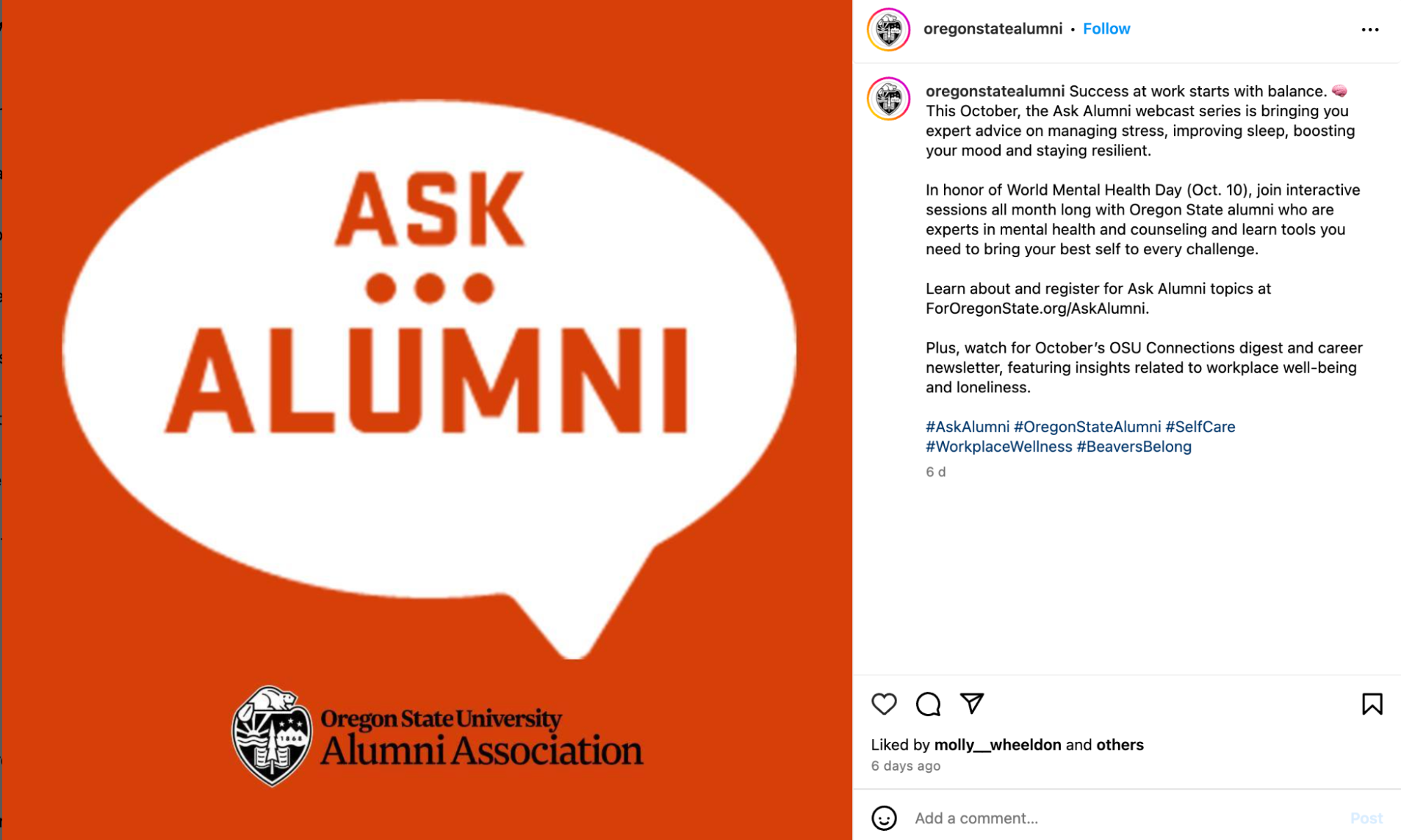Open molly__wheeldon's profile from likes
This screenshot has height=840, width=1401.
997,745
